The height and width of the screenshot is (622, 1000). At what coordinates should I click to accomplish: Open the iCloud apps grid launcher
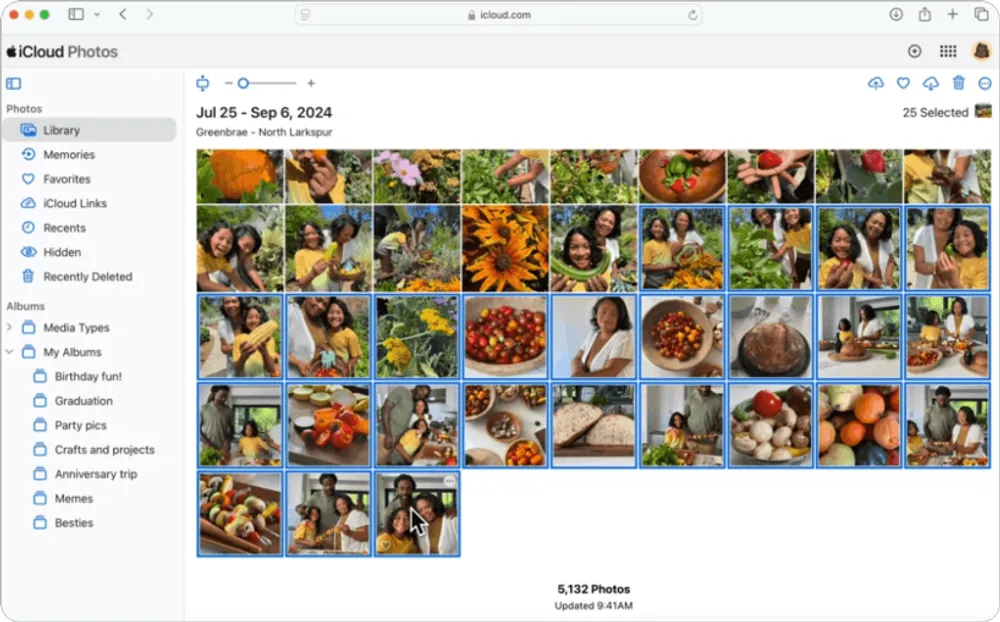[x=947, y=51]
